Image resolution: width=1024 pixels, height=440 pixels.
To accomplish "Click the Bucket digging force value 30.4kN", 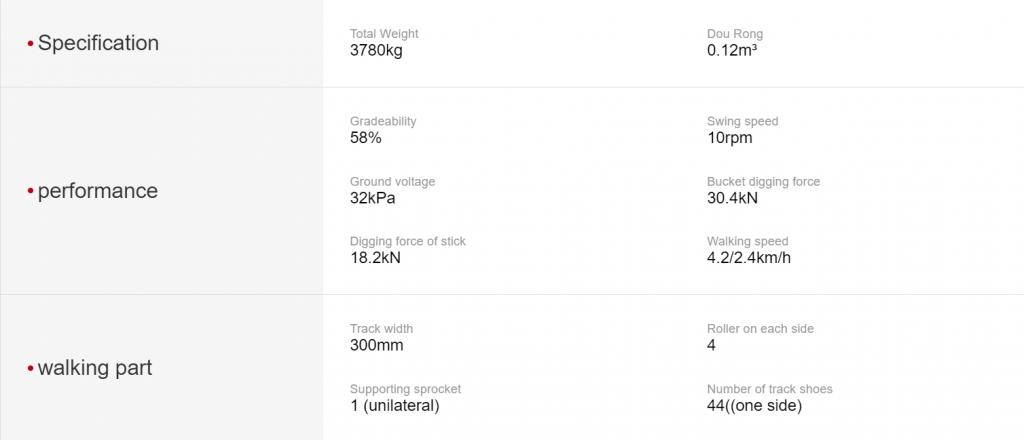I will click(732, 198).
